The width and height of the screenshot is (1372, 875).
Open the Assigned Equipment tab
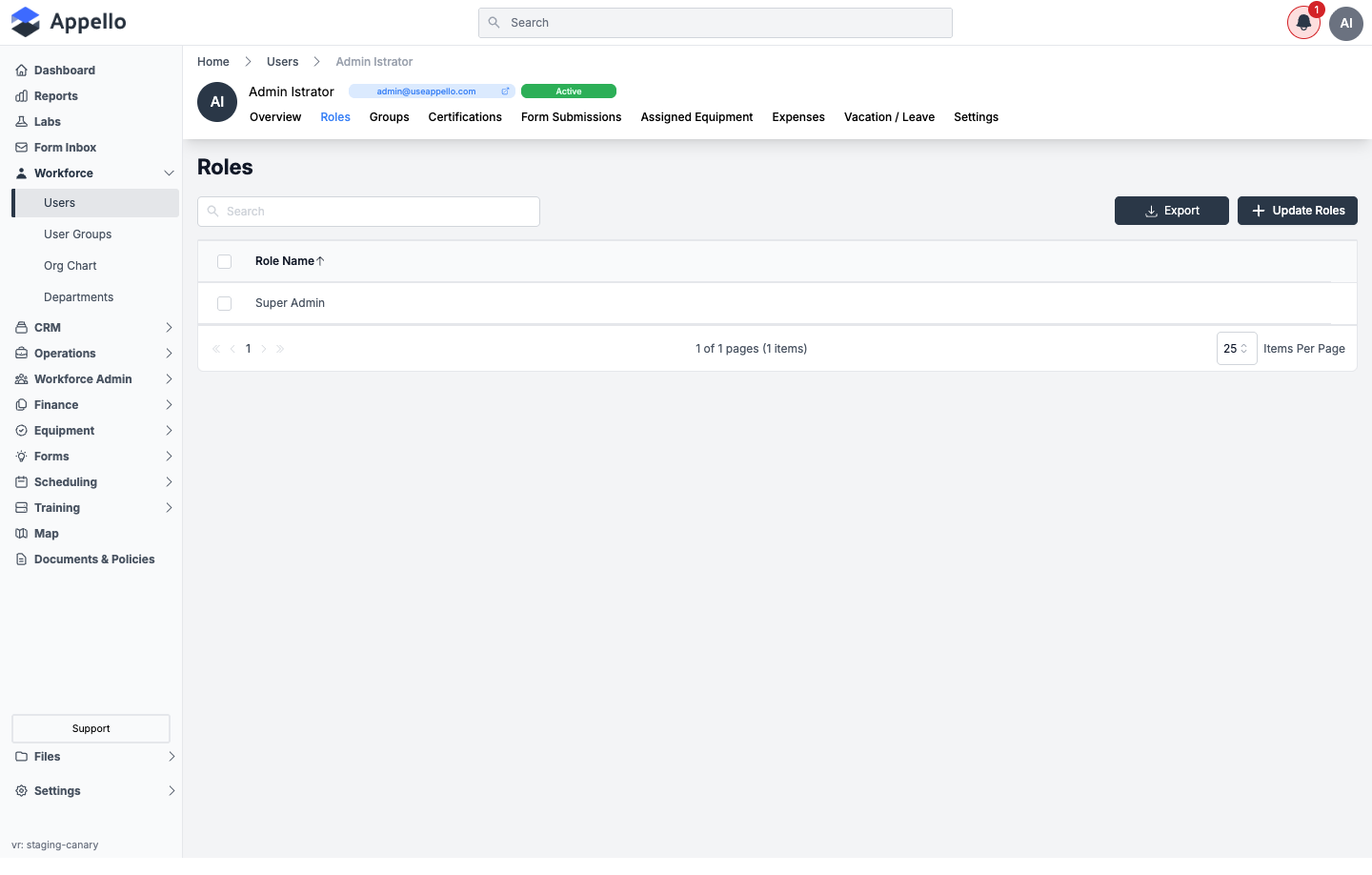click(696, 117)
